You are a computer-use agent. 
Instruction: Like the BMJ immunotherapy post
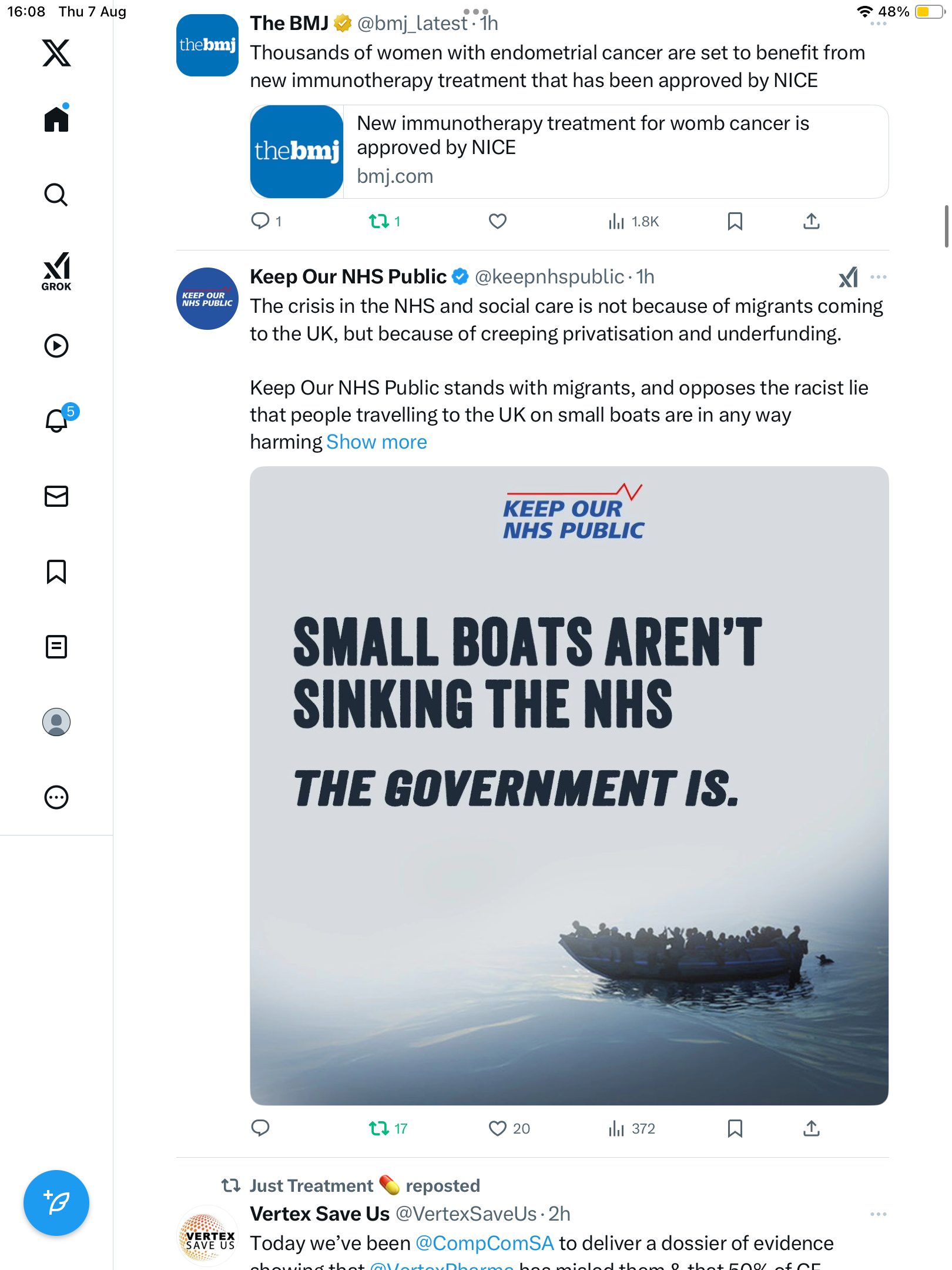coord(497,221)
